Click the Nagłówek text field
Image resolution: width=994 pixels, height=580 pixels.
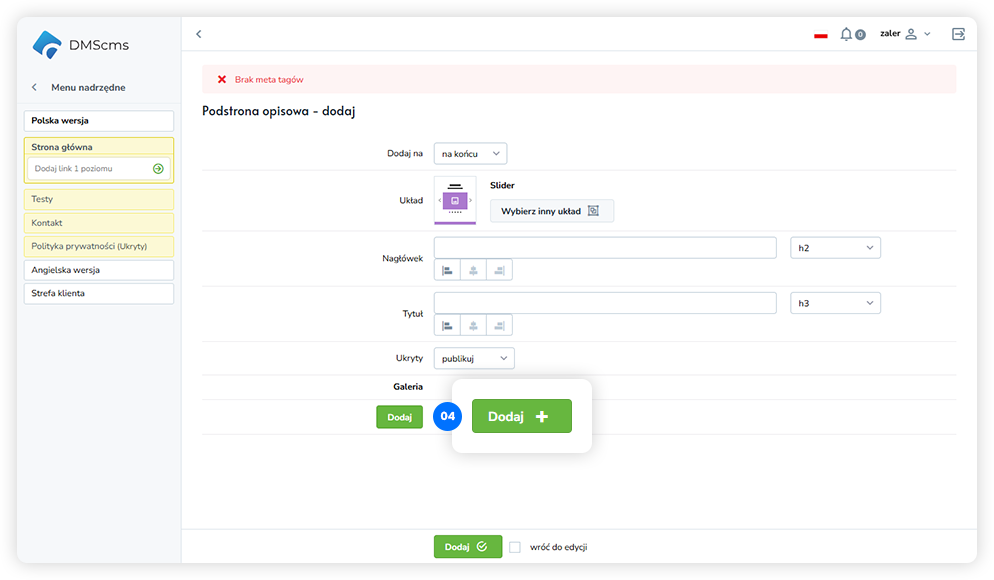tap(605, 248)
